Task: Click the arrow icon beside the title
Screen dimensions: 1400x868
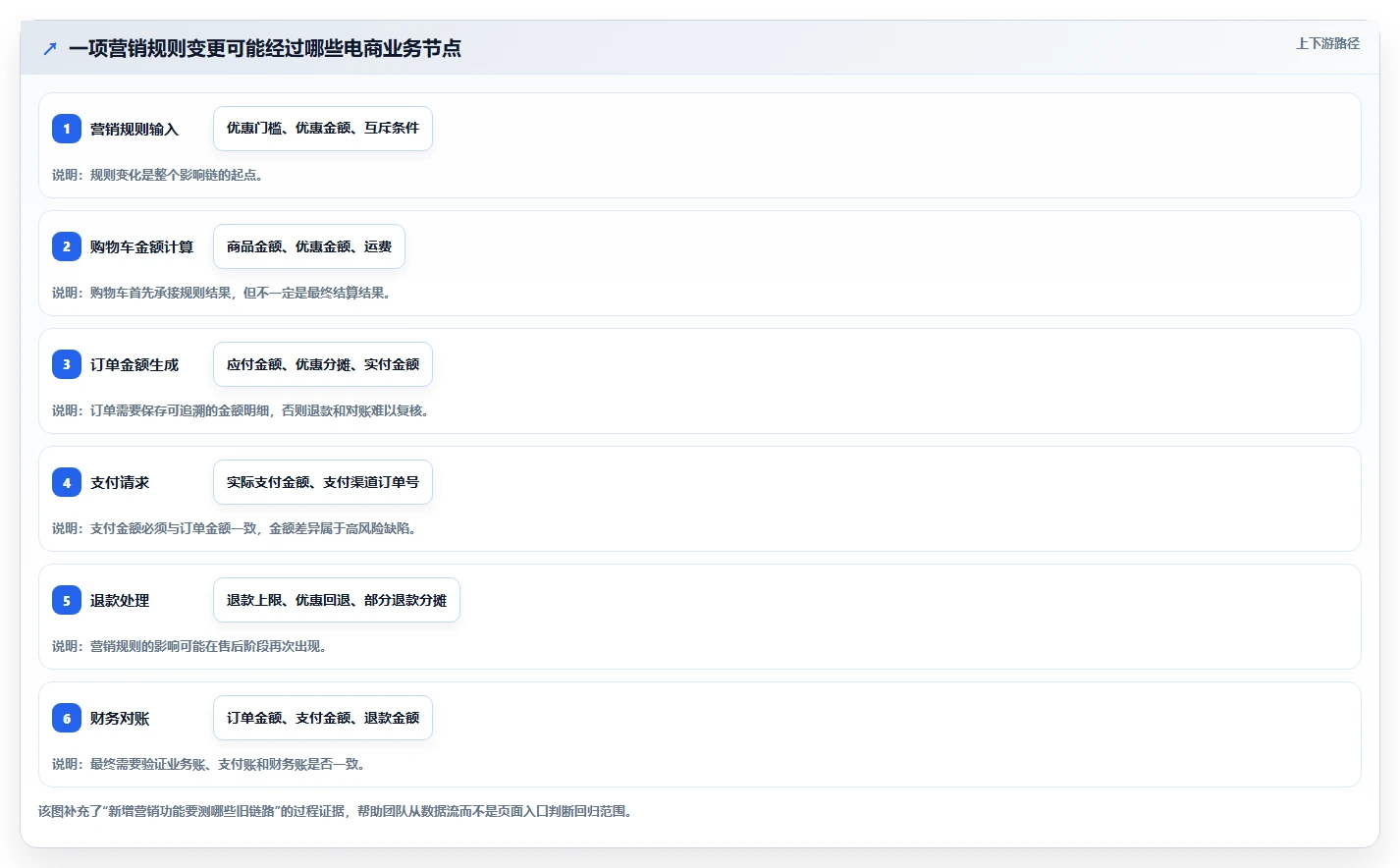Action: click(x=50, y=48)
